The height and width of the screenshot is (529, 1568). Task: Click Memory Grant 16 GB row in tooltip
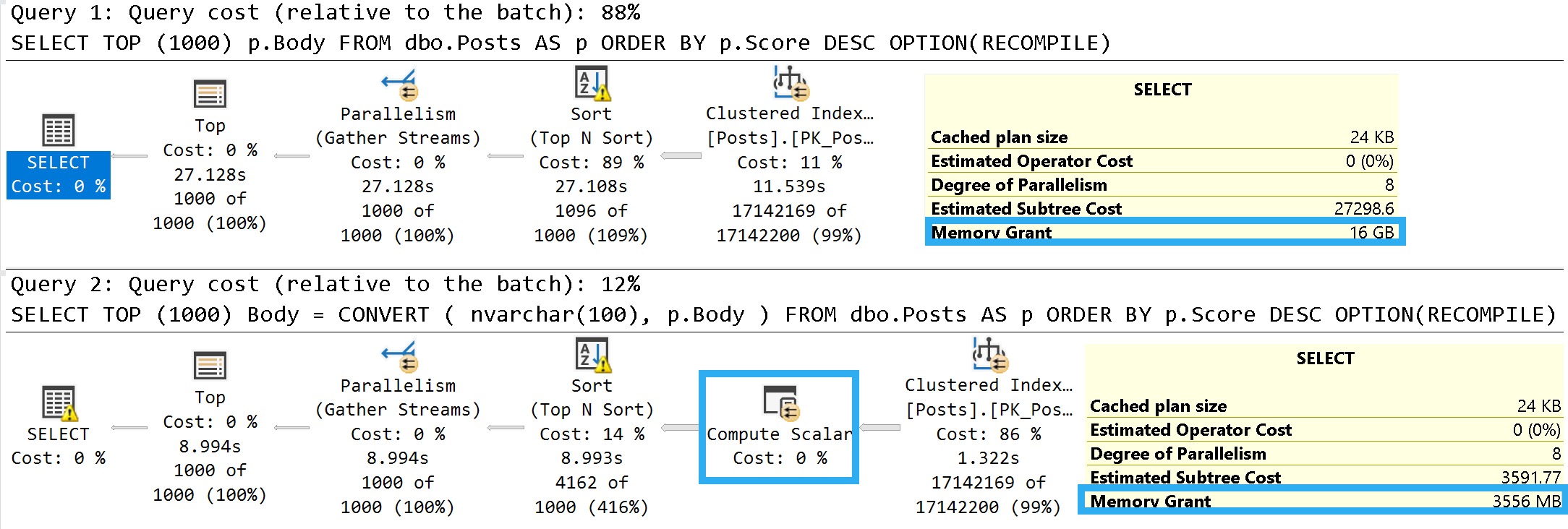[x=1163, y=233]
